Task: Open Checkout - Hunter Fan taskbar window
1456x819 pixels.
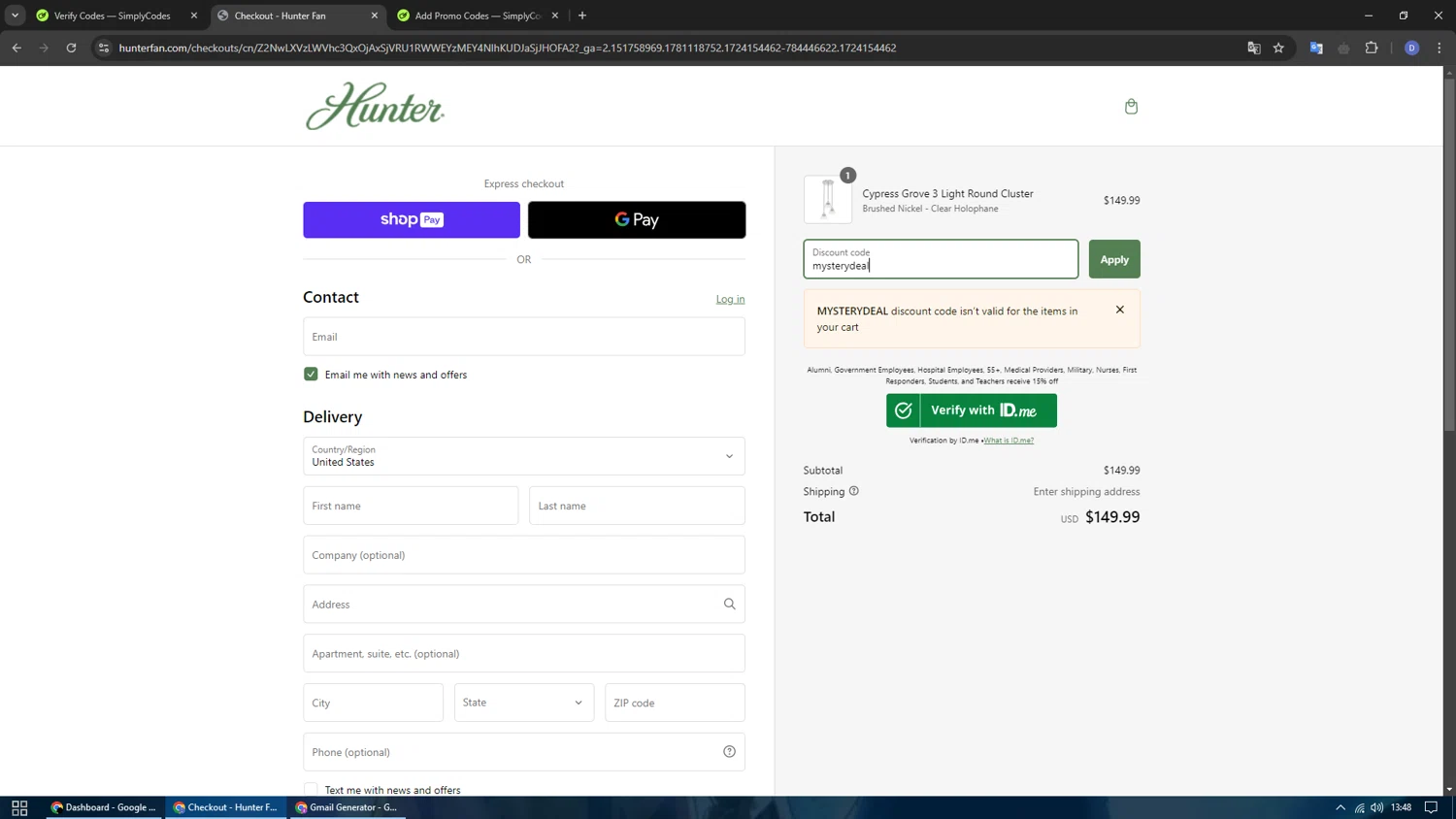Action: [x=226, y=807]
